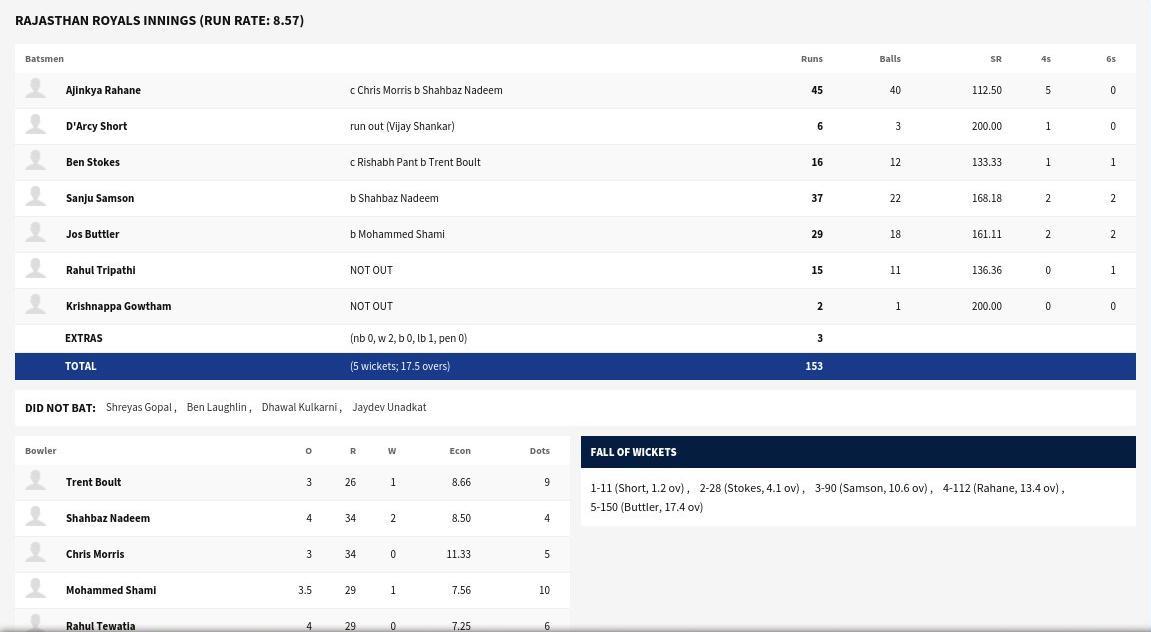Click Jaydev Unadkat in did not bat
The height and width of the screenshot is (632, 1151).
point(389,407)
